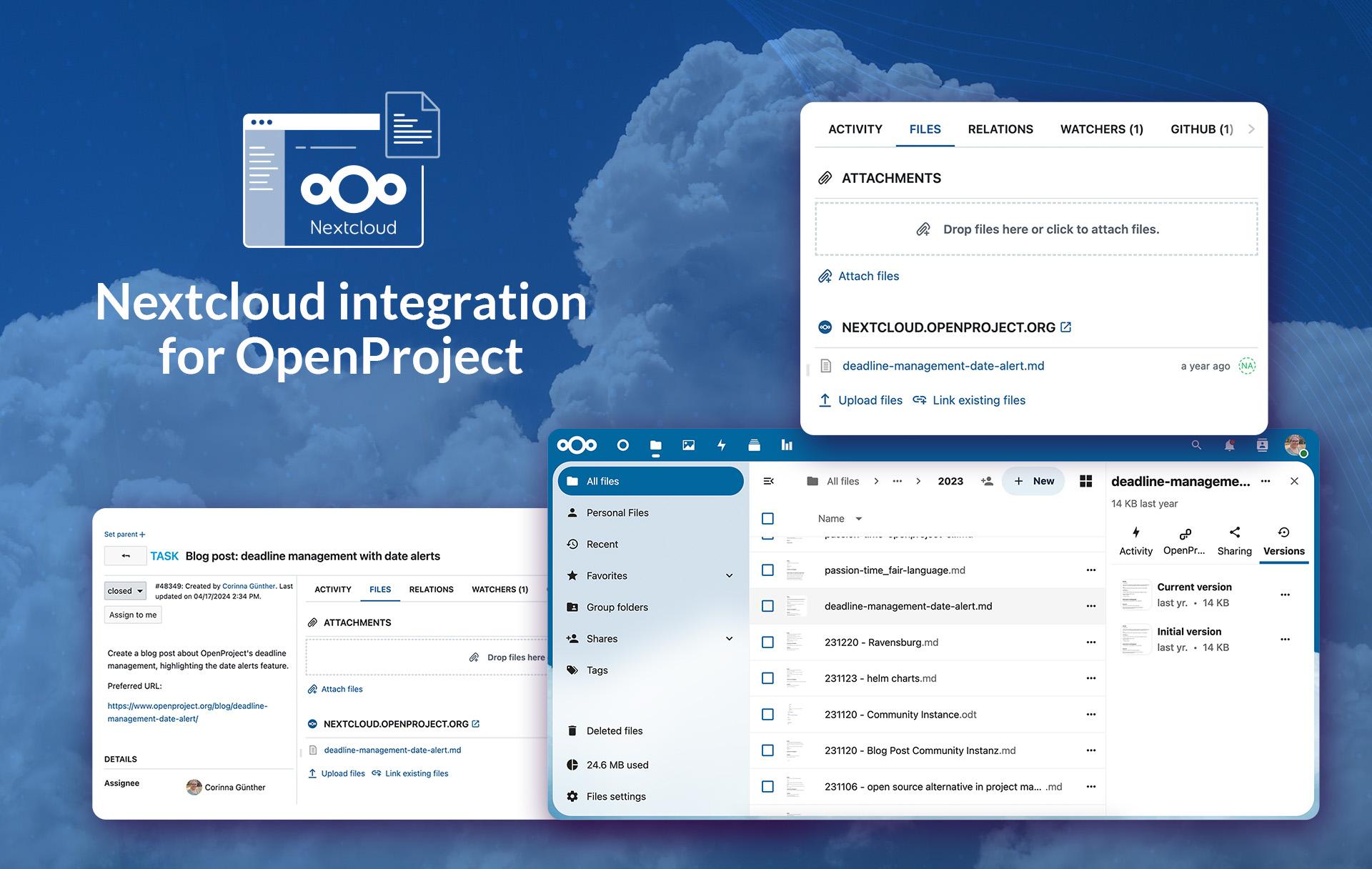This screenshot has height=869, width=1372.
Task: Click the drop files attachment area
Action: (1036, 229)
